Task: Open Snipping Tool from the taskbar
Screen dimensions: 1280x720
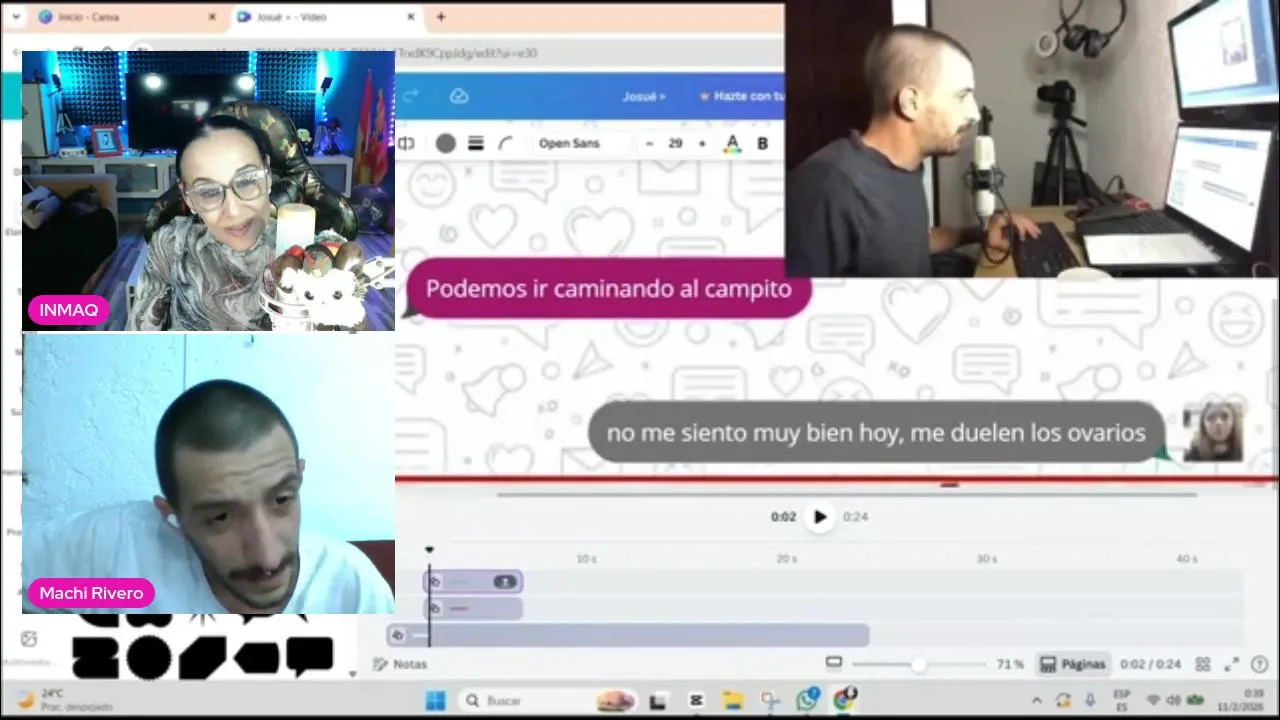Action: click(770, 701)
